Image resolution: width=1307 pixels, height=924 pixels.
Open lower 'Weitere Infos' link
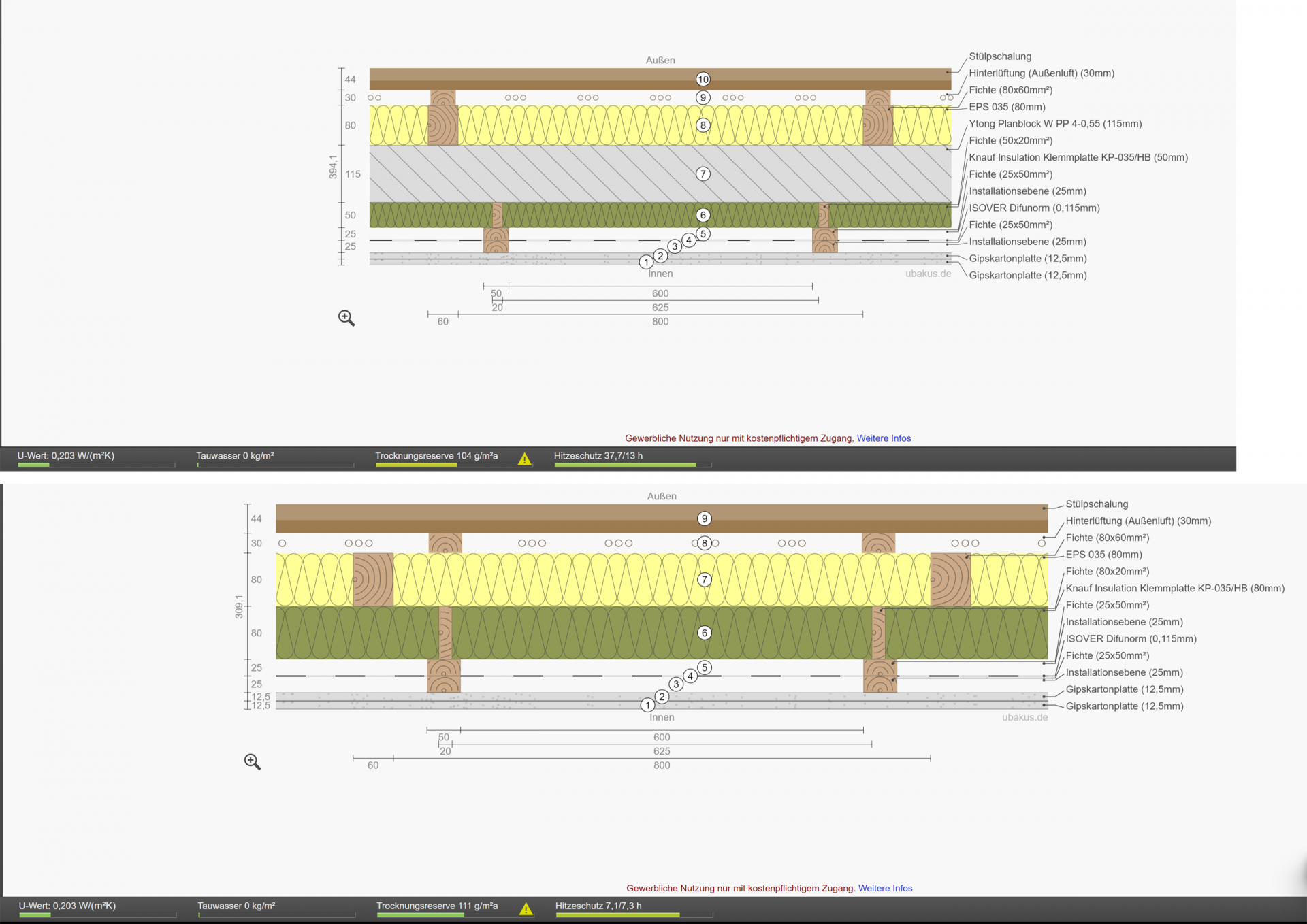(885, 888)
